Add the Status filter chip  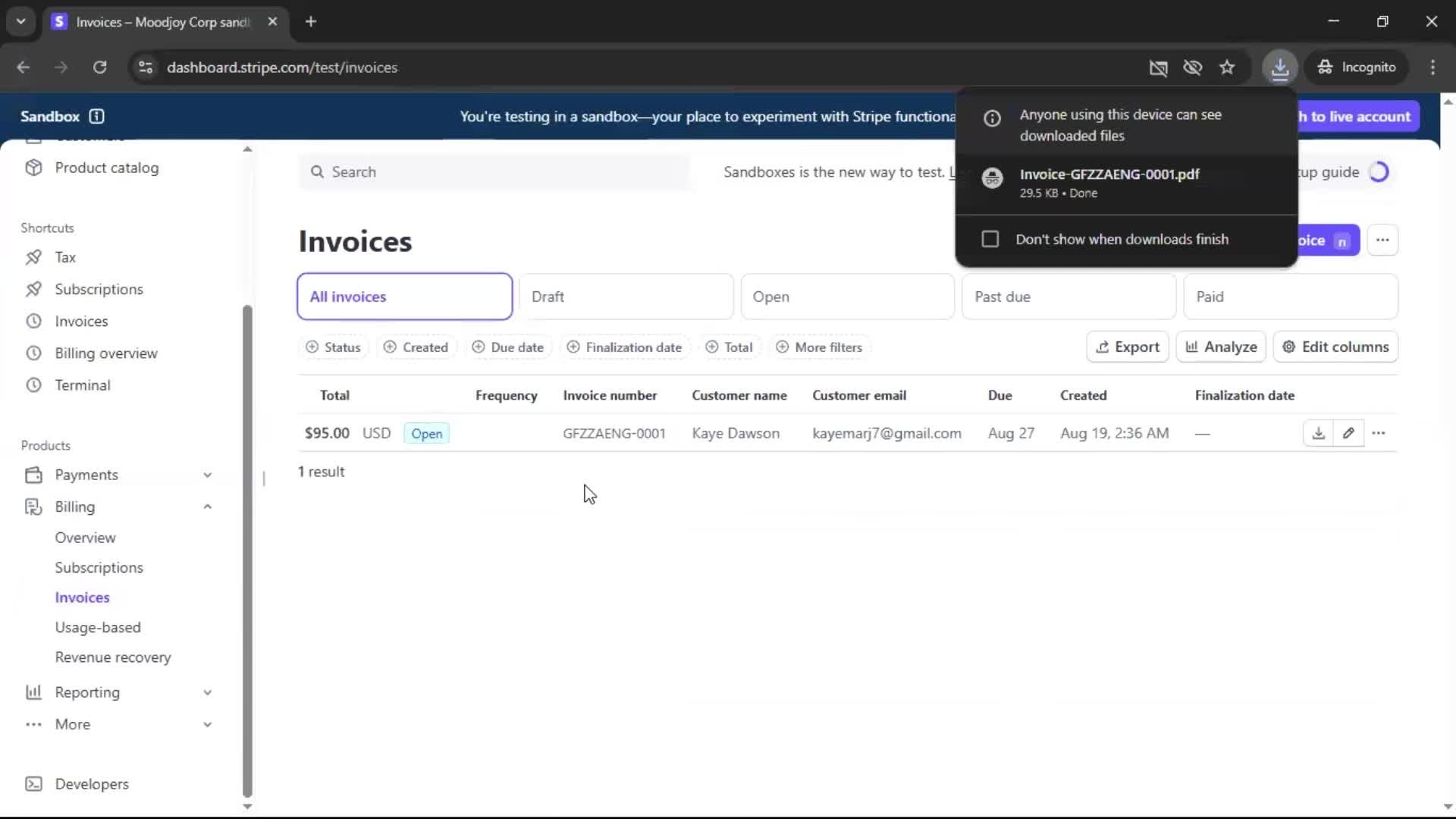(x=333, y=347)
